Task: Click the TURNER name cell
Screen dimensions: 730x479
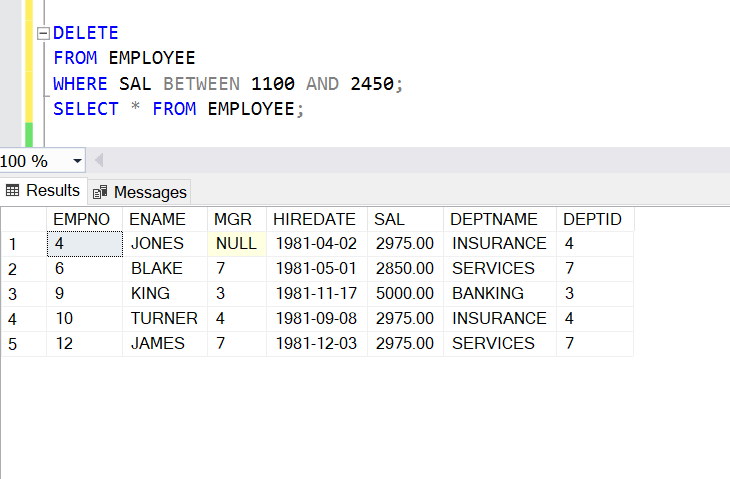Action: 165,319
